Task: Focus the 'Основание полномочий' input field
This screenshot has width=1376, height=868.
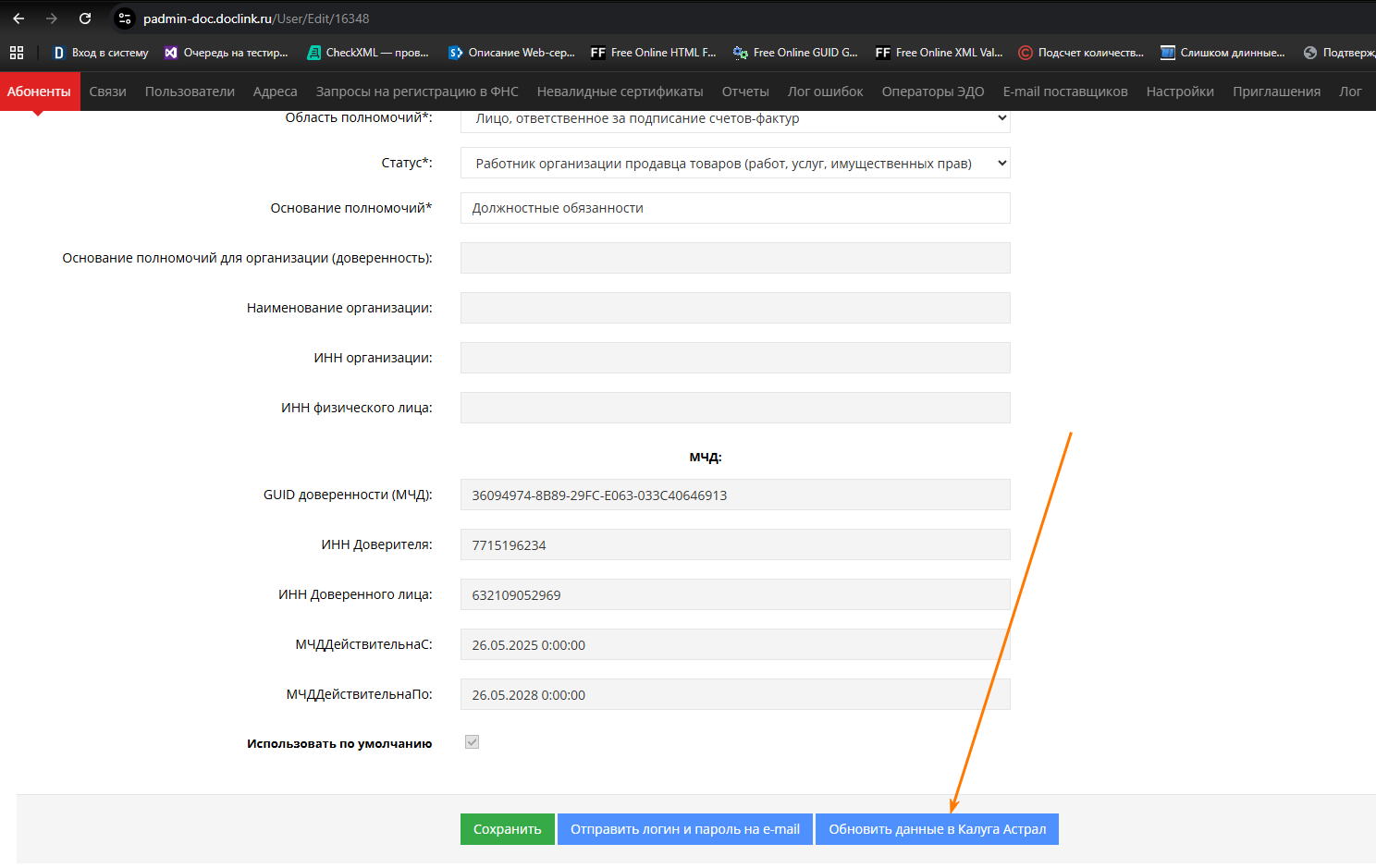Action: pyautogui.click(x=735, y=208)
